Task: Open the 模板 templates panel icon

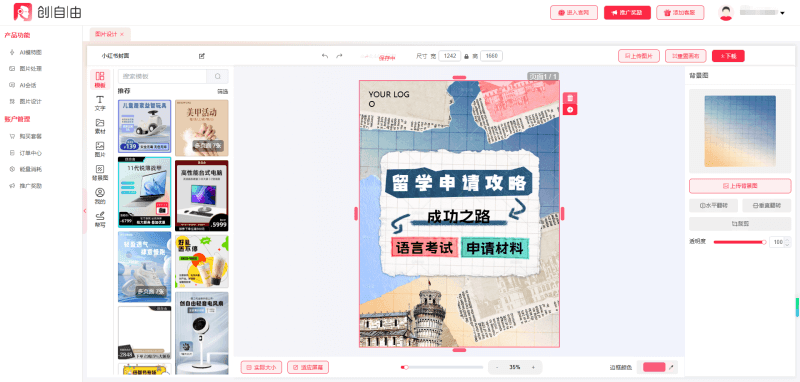Action: 100,79
